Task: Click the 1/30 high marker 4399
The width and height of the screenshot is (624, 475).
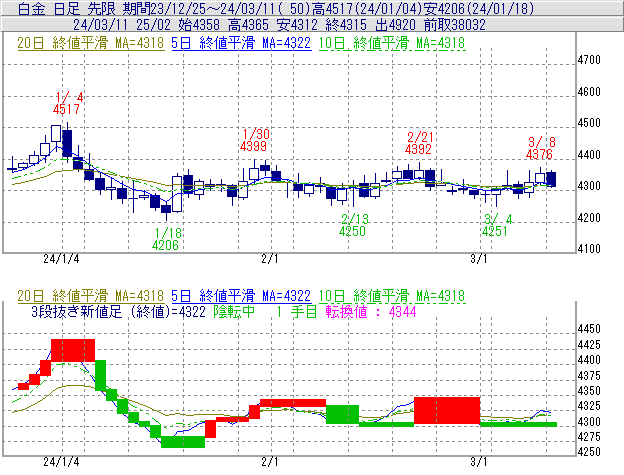Action: click(x=256, y=147)
